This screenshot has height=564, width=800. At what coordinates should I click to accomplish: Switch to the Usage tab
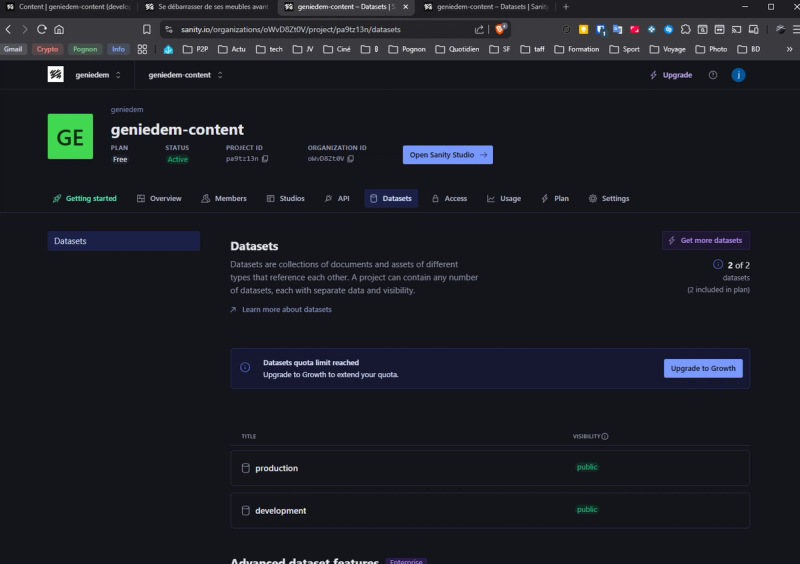(504, 199)
